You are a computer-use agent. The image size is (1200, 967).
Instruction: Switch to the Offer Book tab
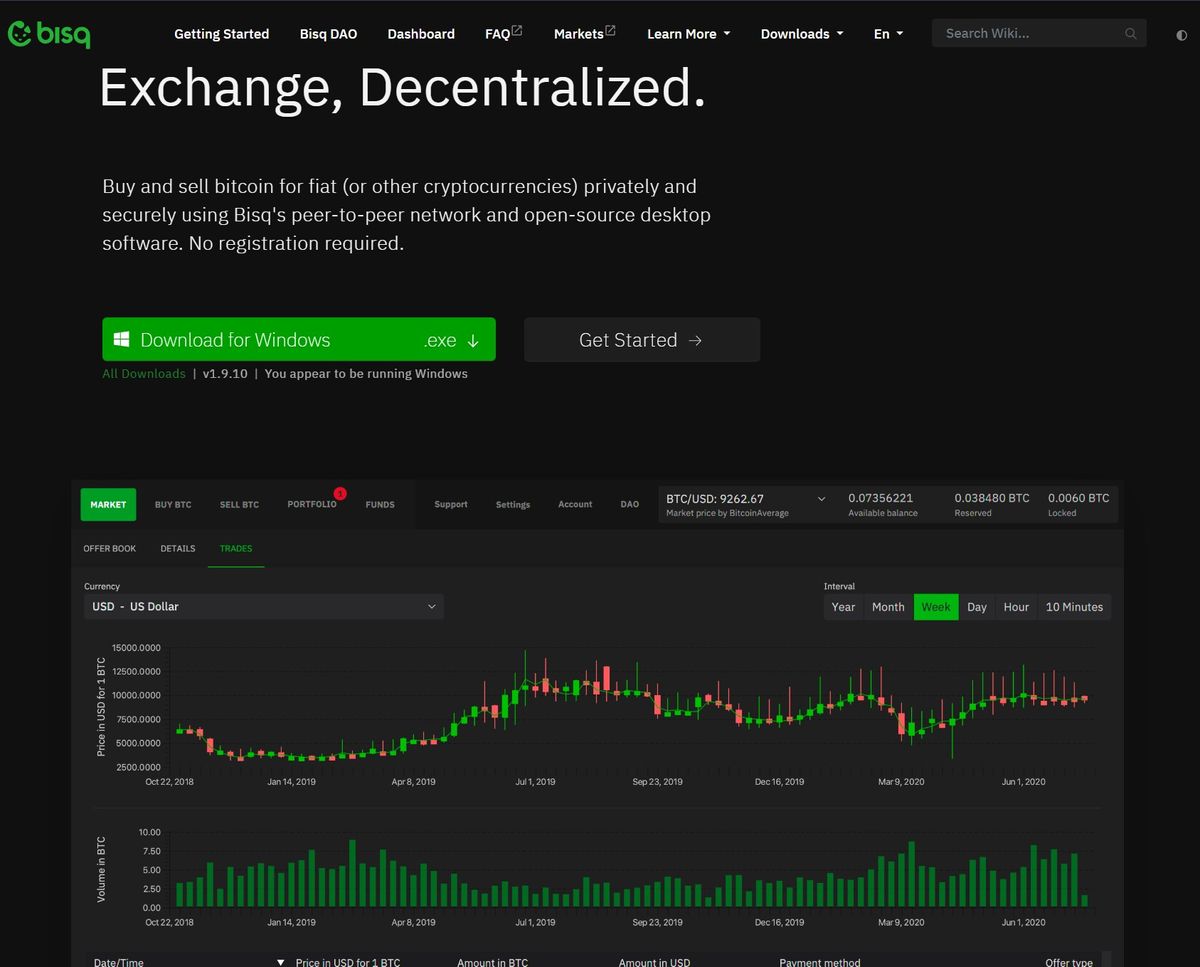(x=109, y=549)
